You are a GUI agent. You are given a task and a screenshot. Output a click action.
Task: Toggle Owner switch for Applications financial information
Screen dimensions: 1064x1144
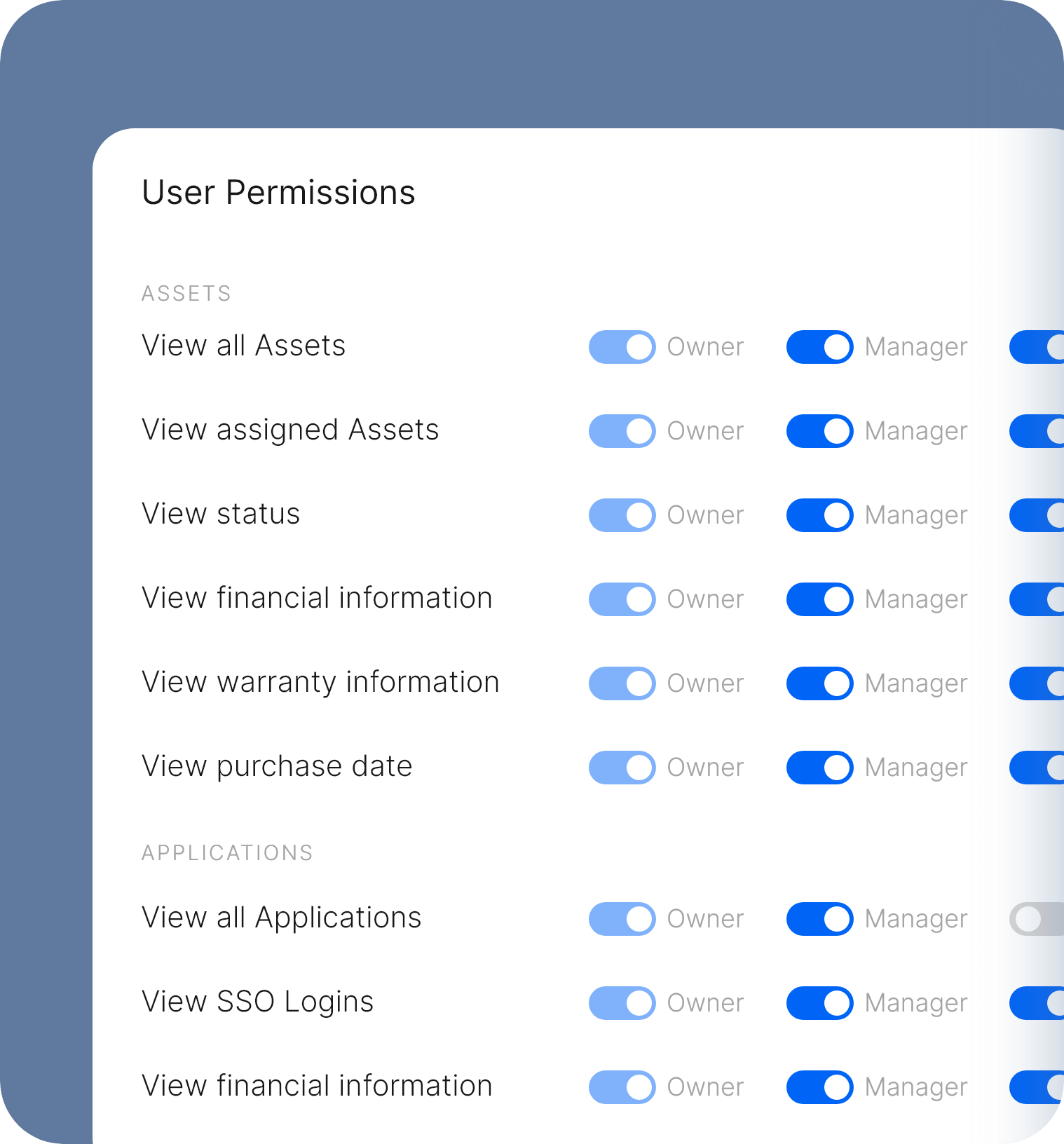(622, 1087)
